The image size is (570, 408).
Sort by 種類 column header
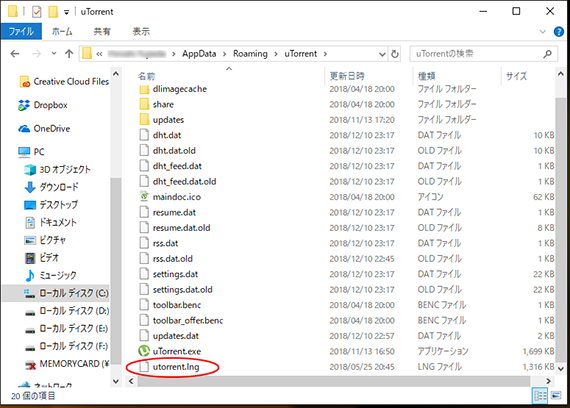click(x=426, y=76)
